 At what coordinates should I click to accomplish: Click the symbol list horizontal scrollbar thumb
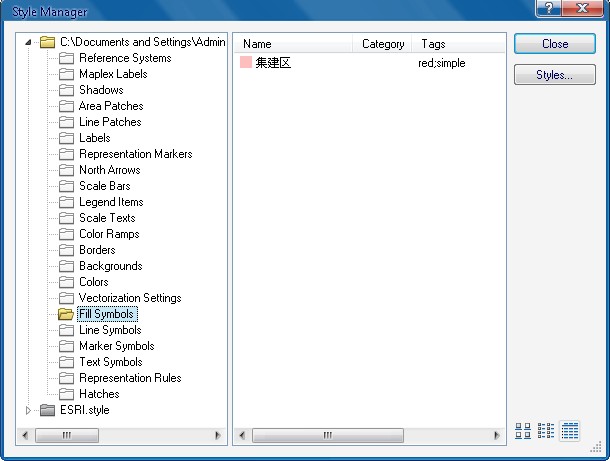tap(328, 435)
